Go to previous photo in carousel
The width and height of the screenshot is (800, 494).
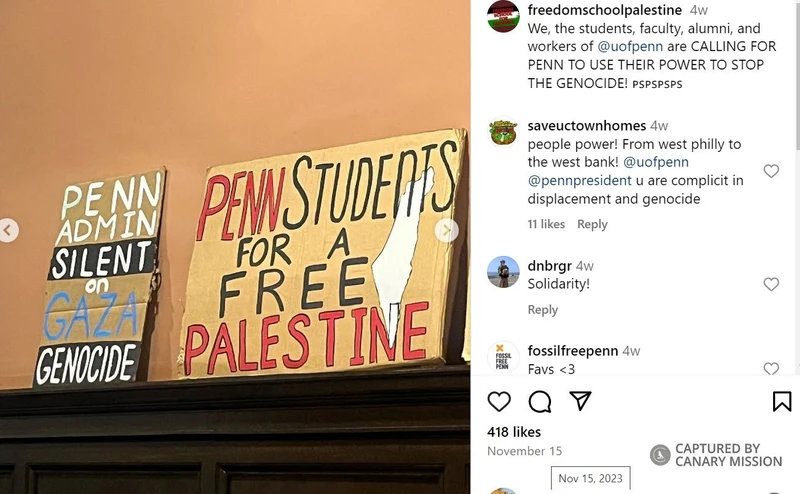coord(8,231)
